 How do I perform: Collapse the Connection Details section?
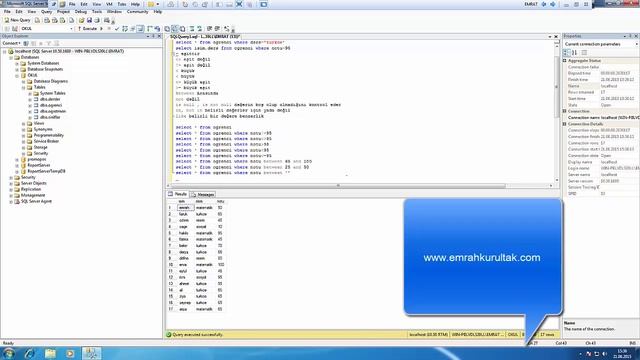coord(565,124)
